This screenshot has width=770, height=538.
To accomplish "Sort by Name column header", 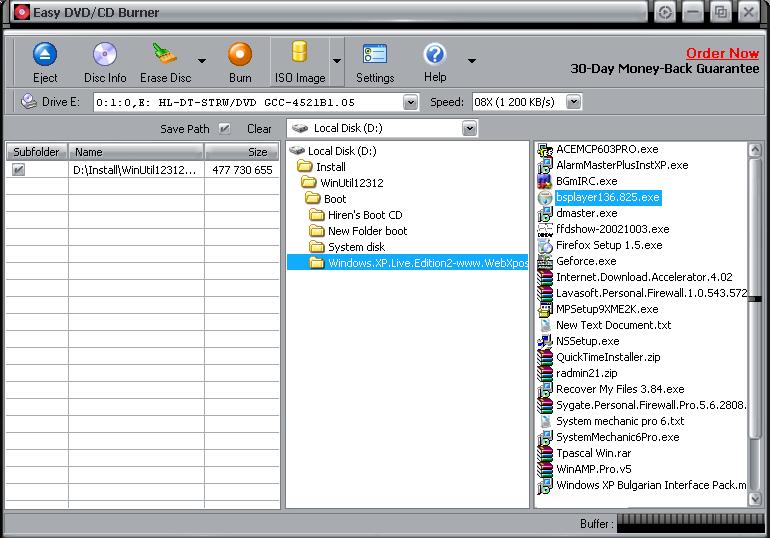I will [x=136, y=152].
